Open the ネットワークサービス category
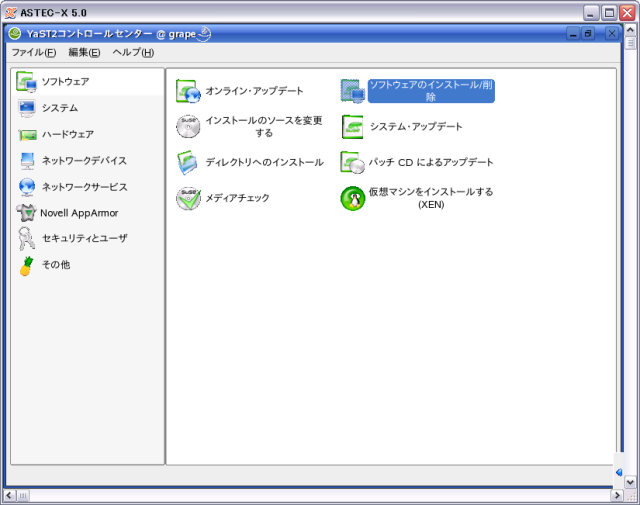Viewport: 640px width, 505px height. pyautogui.click(x=83, y=186)
